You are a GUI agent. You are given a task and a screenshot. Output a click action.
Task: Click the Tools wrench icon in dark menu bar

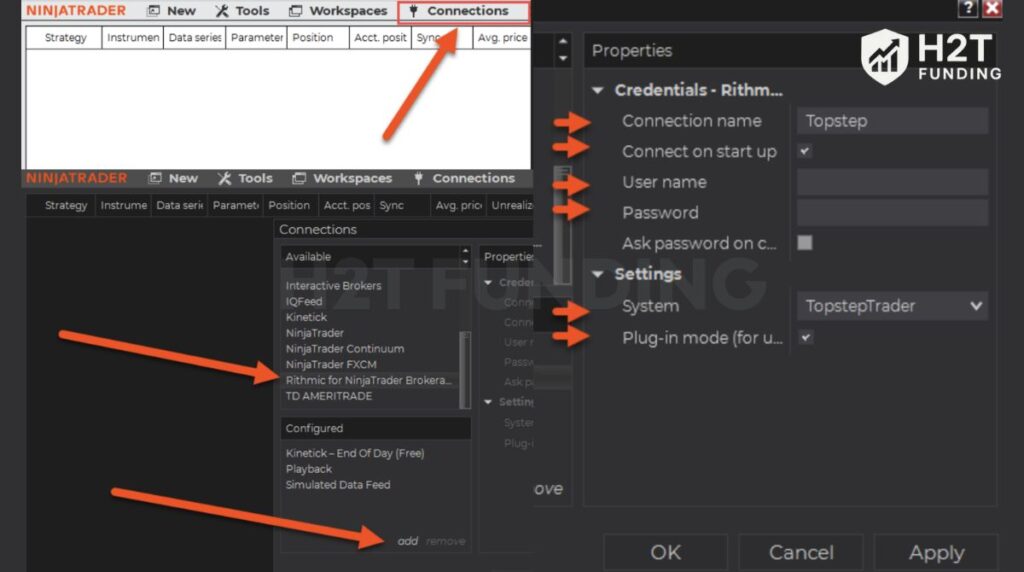coord(224,178)
